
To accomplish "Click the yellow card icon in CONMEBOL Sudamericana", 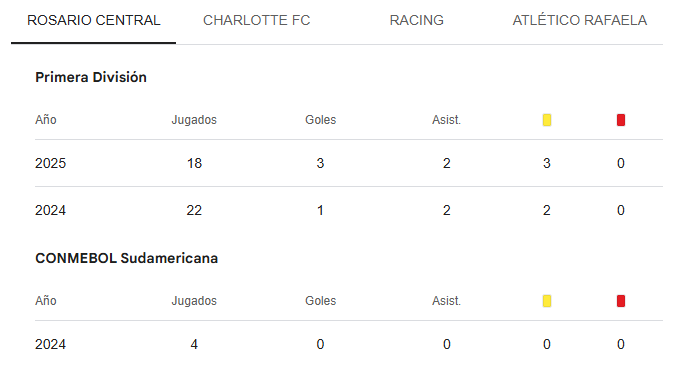I will tap(547, 301).
